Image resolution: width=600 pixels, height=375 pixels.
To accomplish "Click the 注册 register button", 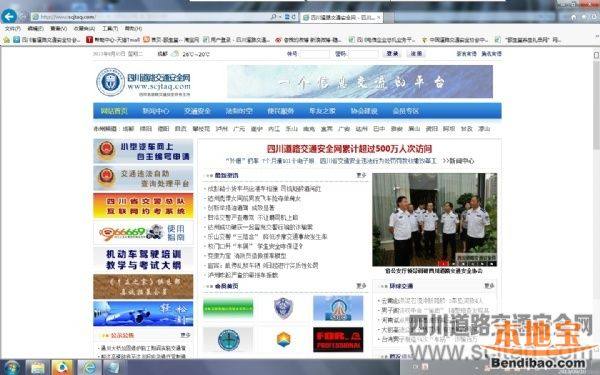I will tap(416, 54).
